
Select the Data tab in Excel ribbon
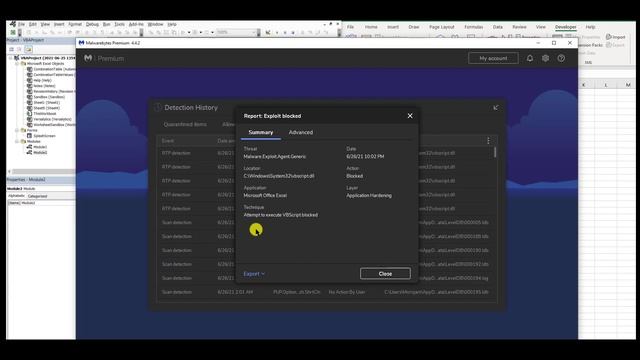click(x=498, y=27)
